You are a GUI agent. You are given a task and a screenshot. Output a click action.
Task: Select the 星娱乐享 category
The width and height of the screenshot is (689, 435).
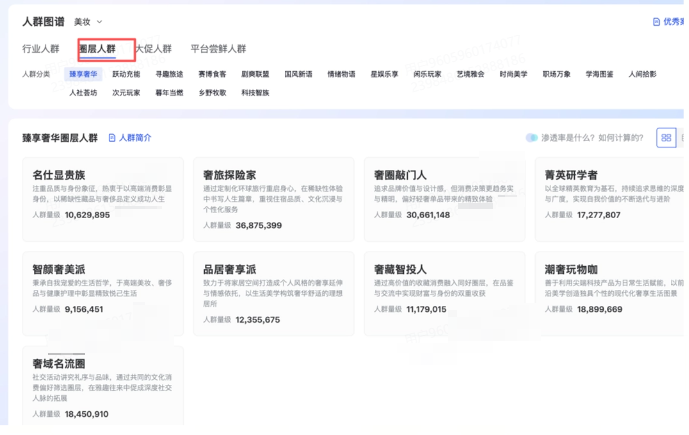click(x=384, y=74)
